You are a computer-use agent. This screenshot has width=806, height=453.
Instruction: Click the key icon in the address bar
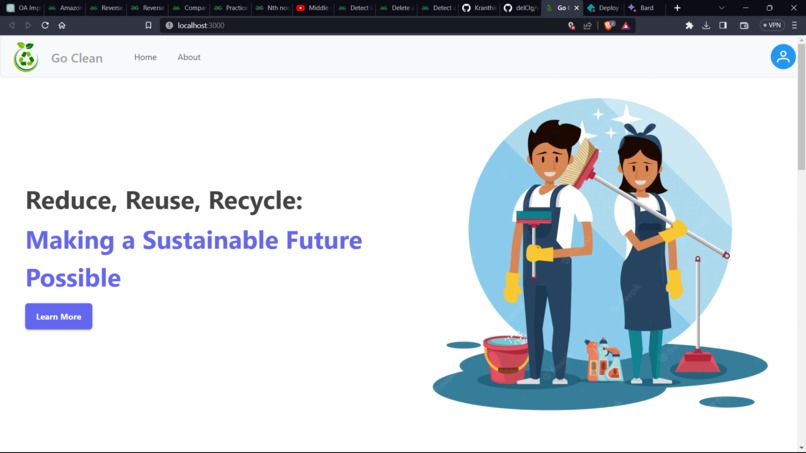coord(571,26)
